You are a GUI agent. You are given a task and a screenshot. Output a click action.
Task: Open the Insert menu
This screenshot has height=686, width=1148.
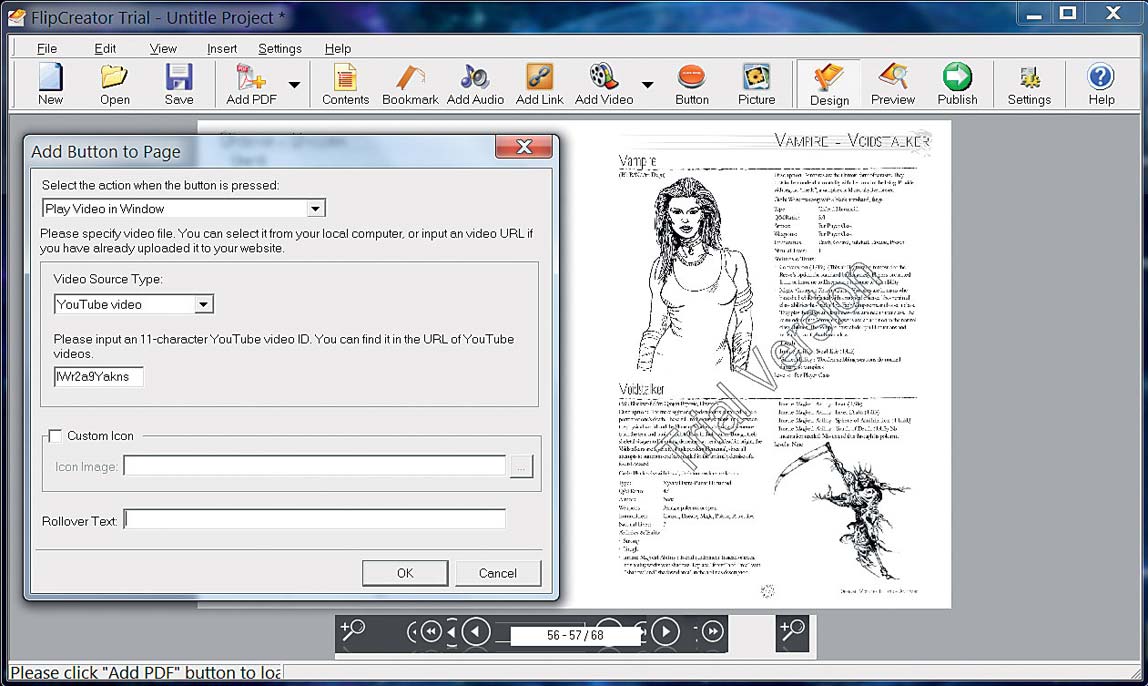222,48
